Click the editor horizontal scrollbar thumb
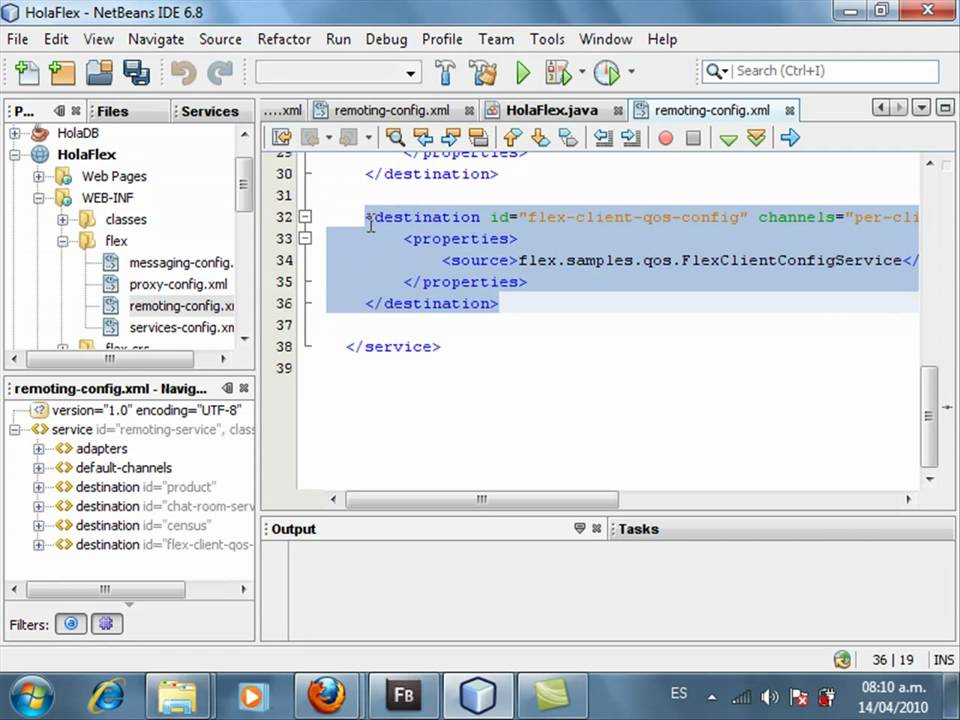 pos(482,500)
